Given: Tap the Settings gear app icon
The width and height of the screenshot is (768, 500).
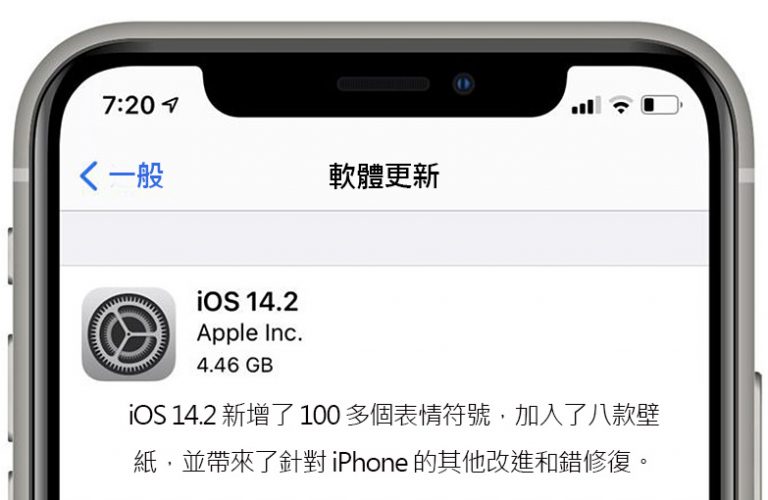Looking at the screenshot, I should (x=129, y=334).
